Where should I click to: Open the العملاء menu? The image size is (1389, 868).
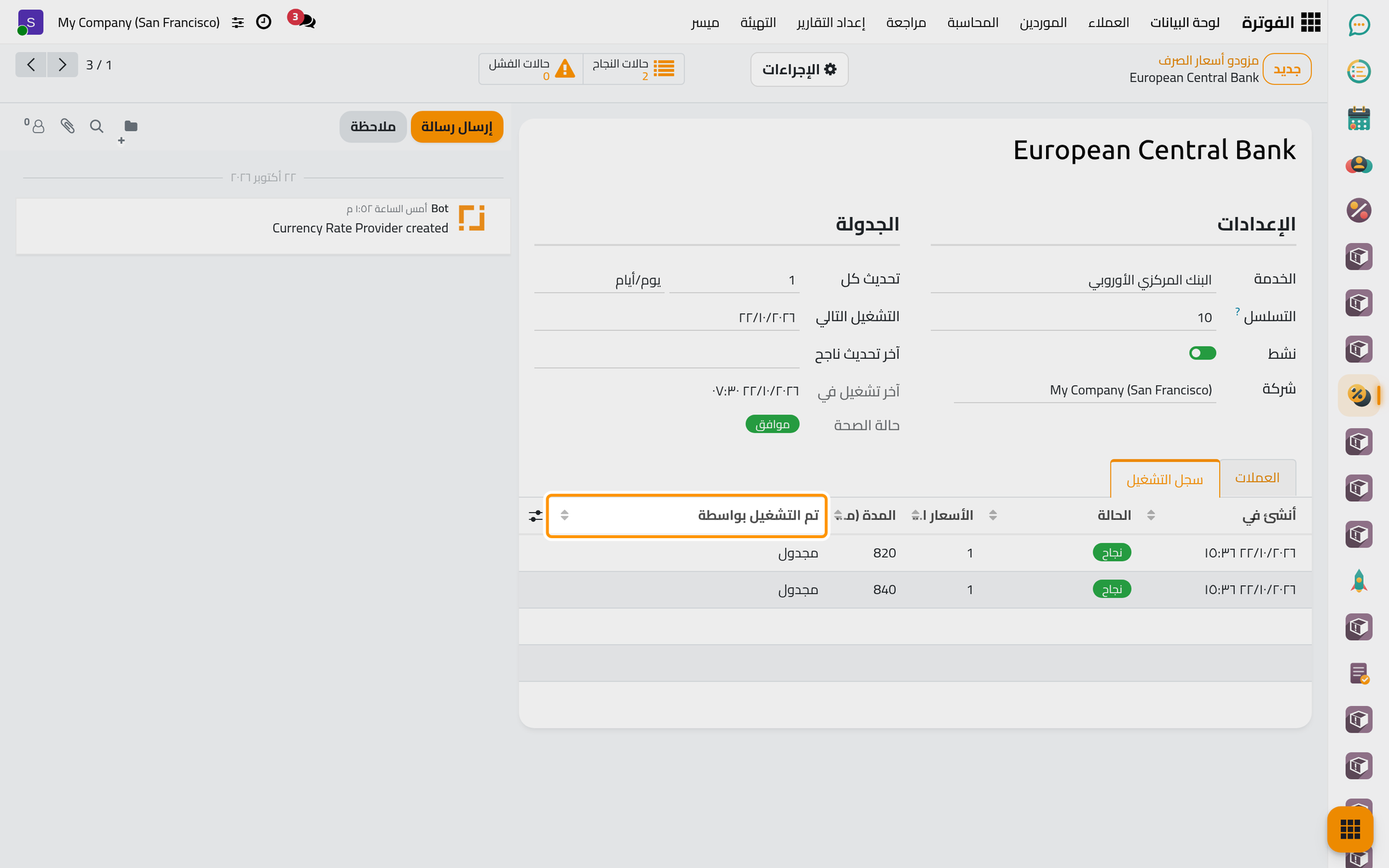click(x=1108, y=22)
